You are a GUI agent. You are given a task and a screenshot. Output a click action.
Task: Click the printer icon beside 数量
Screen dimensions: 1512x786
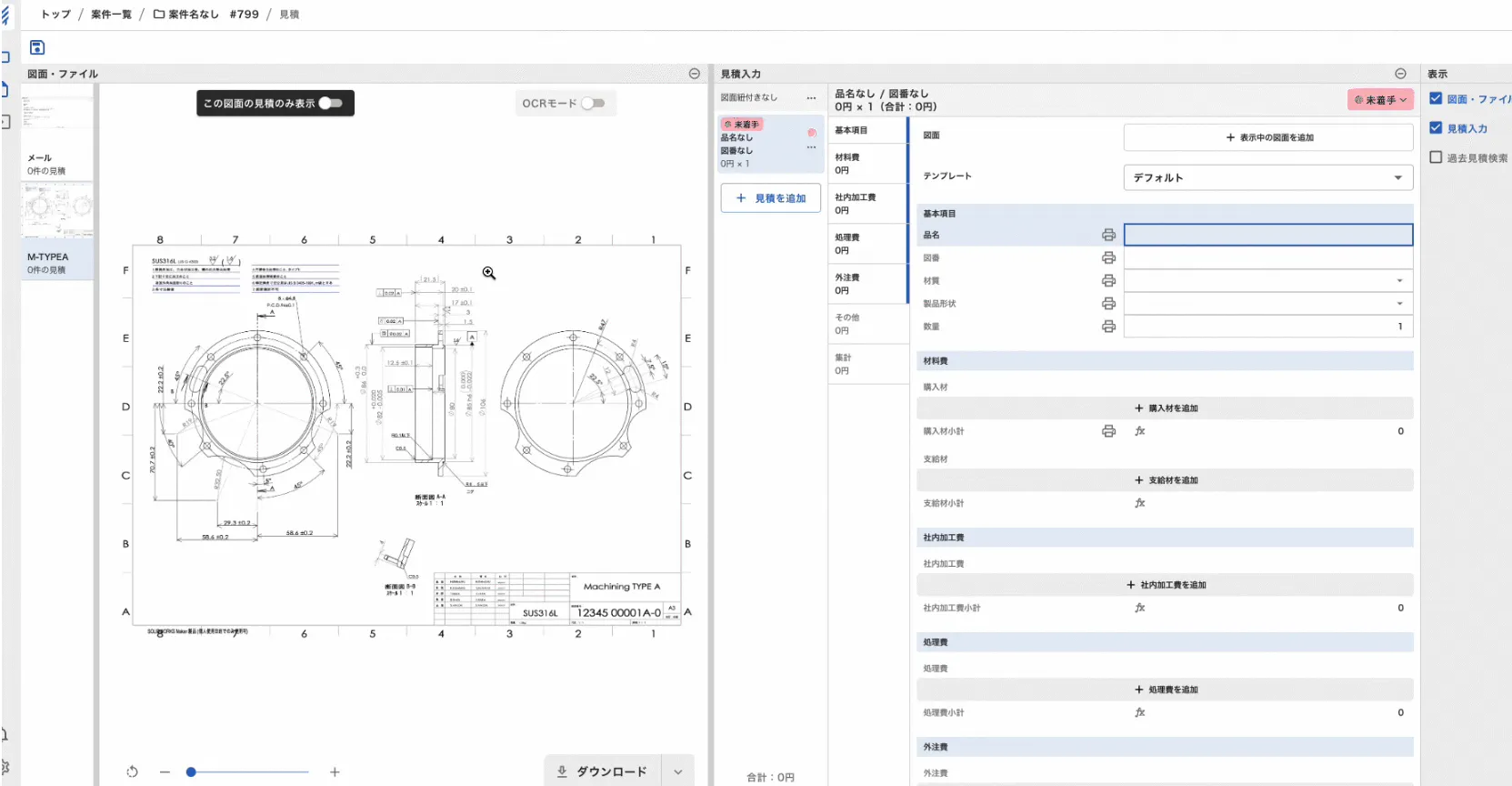point(1108,327)
